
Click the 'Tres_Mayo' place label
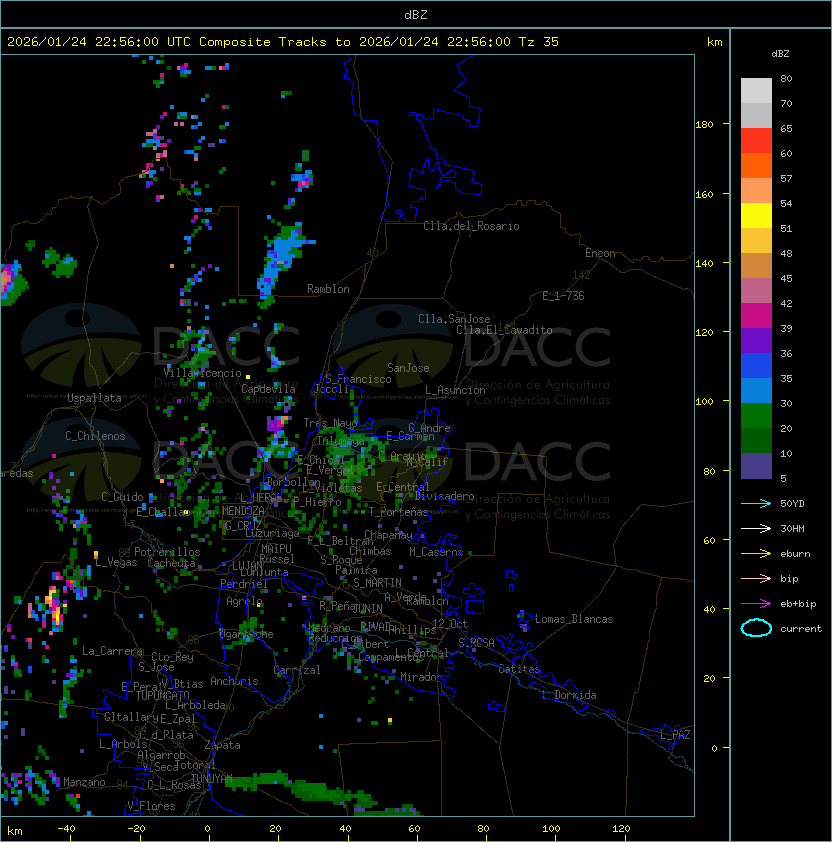330,423
